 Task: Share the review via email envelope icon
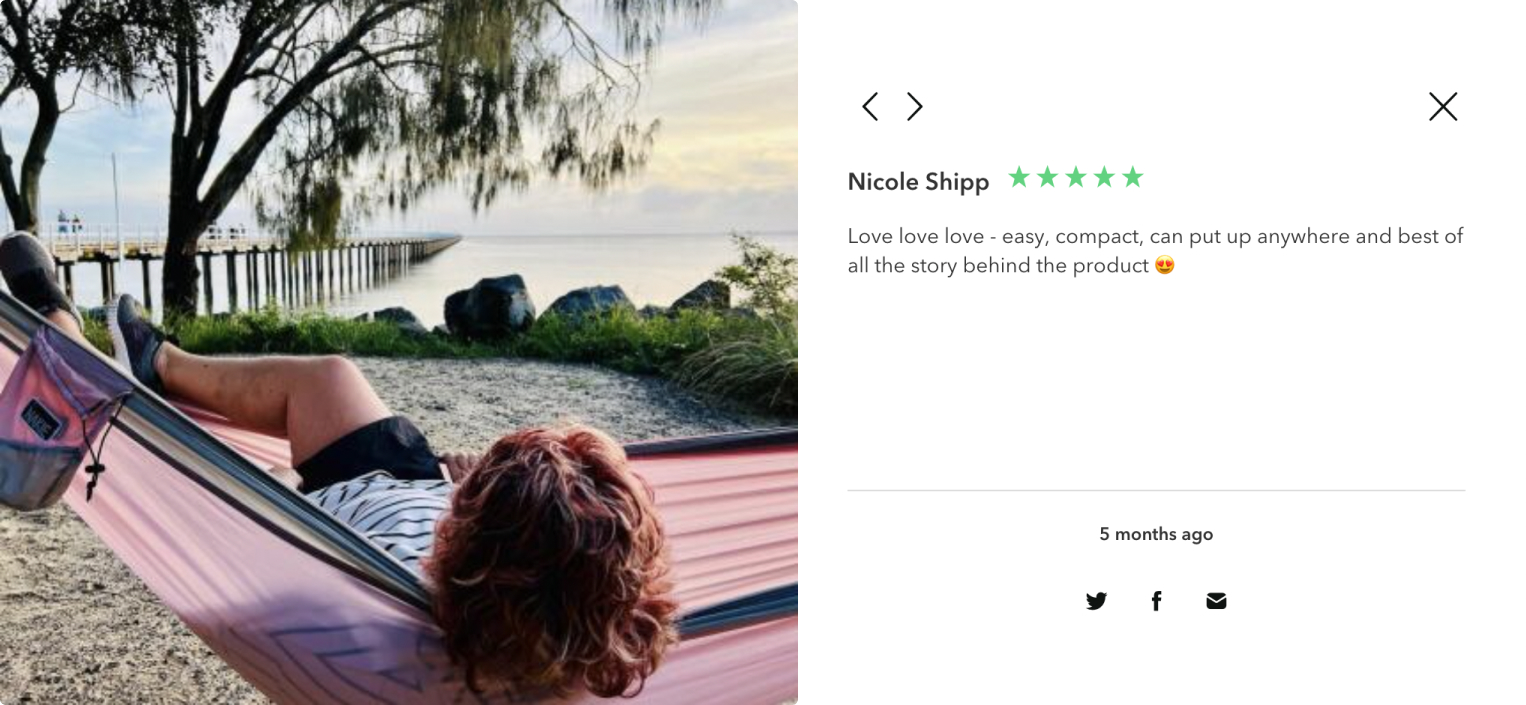[x=1216, y=601]
